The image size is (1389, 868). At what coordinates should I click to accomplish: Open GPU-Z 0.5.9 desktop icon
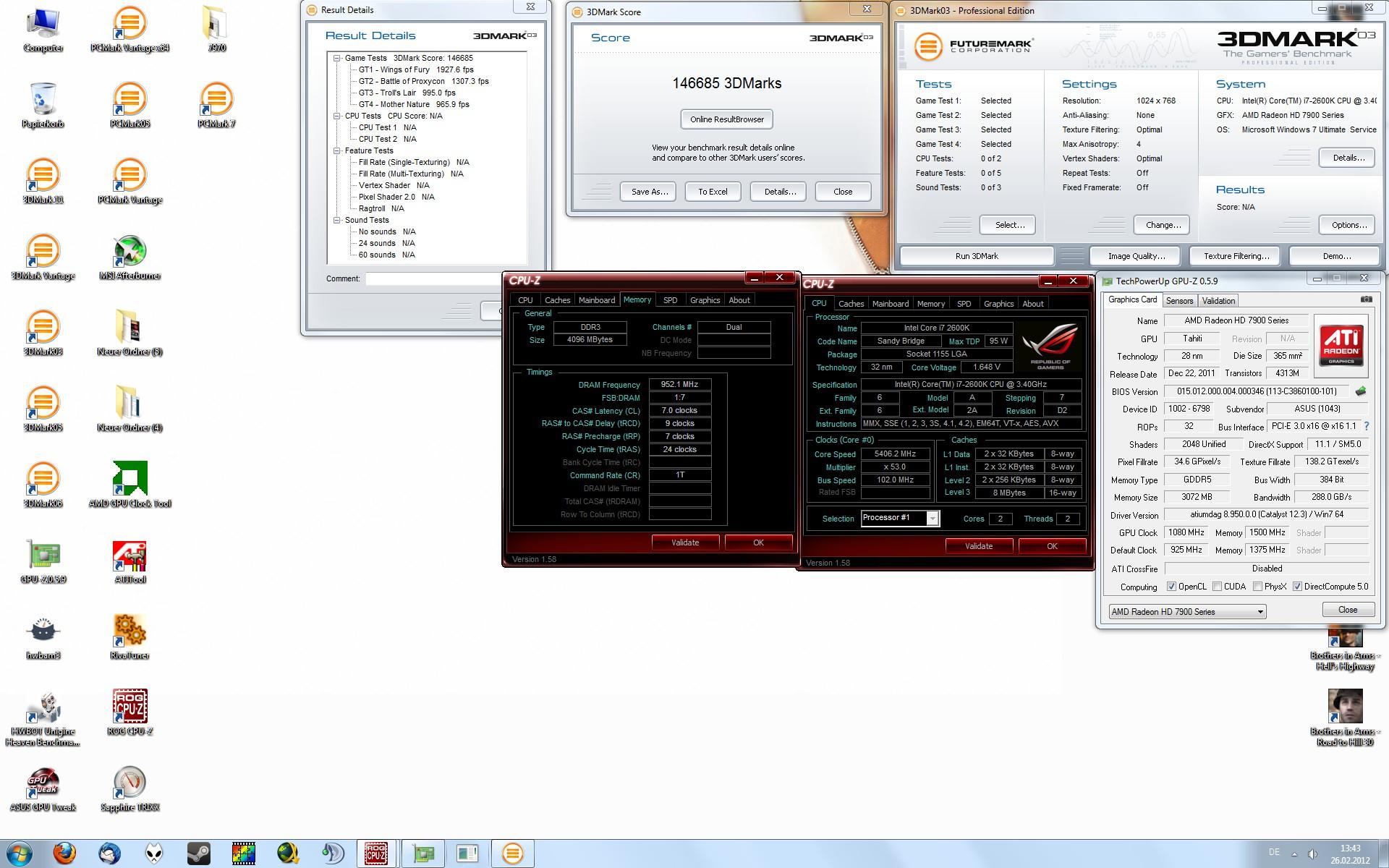coord(43,561)
